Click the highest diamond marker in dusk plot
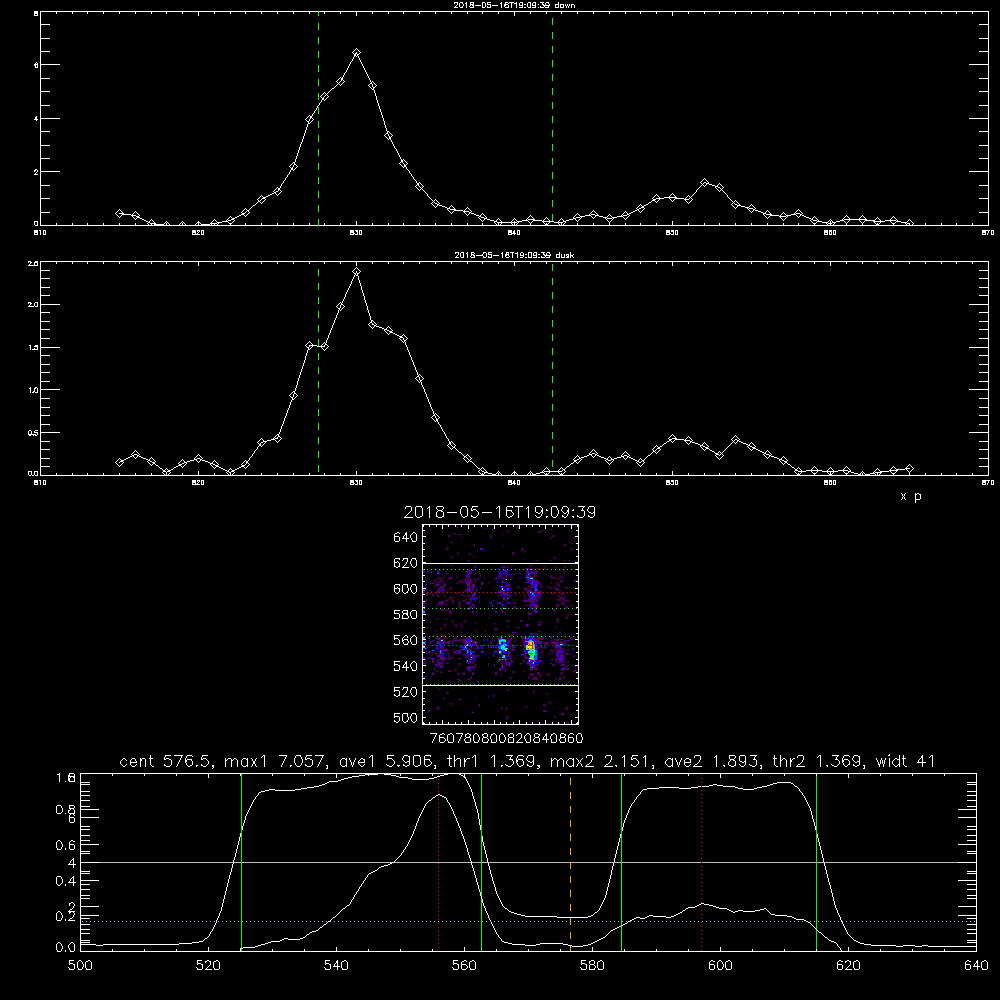1000x1000 pixels. point(357,272)
